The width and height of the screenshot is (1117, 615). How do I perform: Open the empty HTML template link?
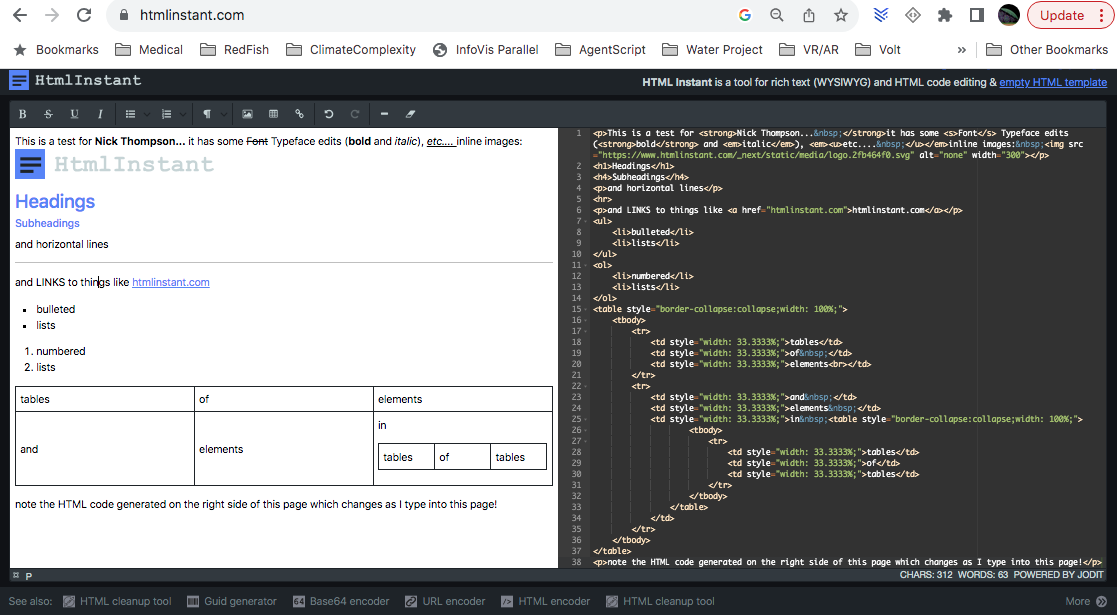1053,82
